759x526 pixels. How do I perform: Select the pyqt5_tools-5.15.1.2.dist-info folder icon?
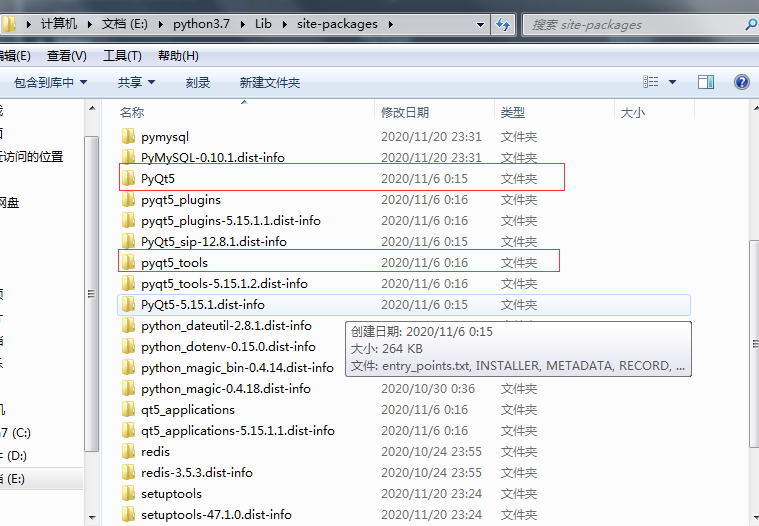(128, 283)
